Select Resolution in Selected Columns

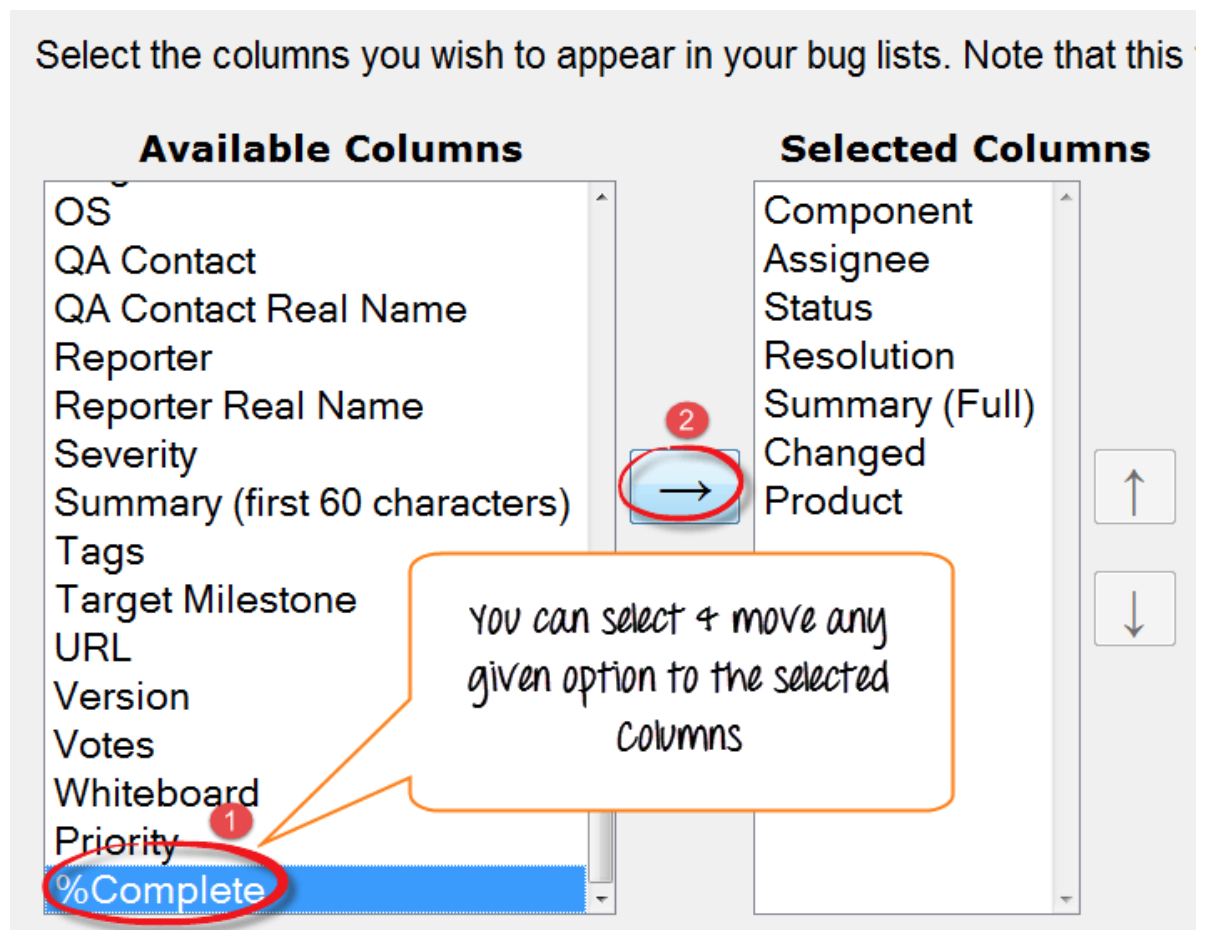[x=858, y=356]
